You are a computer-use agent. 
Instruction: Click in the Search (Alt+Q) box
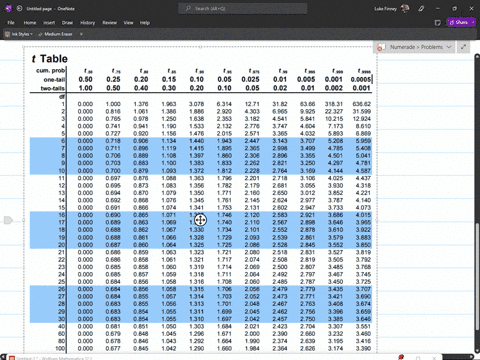pyautogui.click(x=242, y=9)
